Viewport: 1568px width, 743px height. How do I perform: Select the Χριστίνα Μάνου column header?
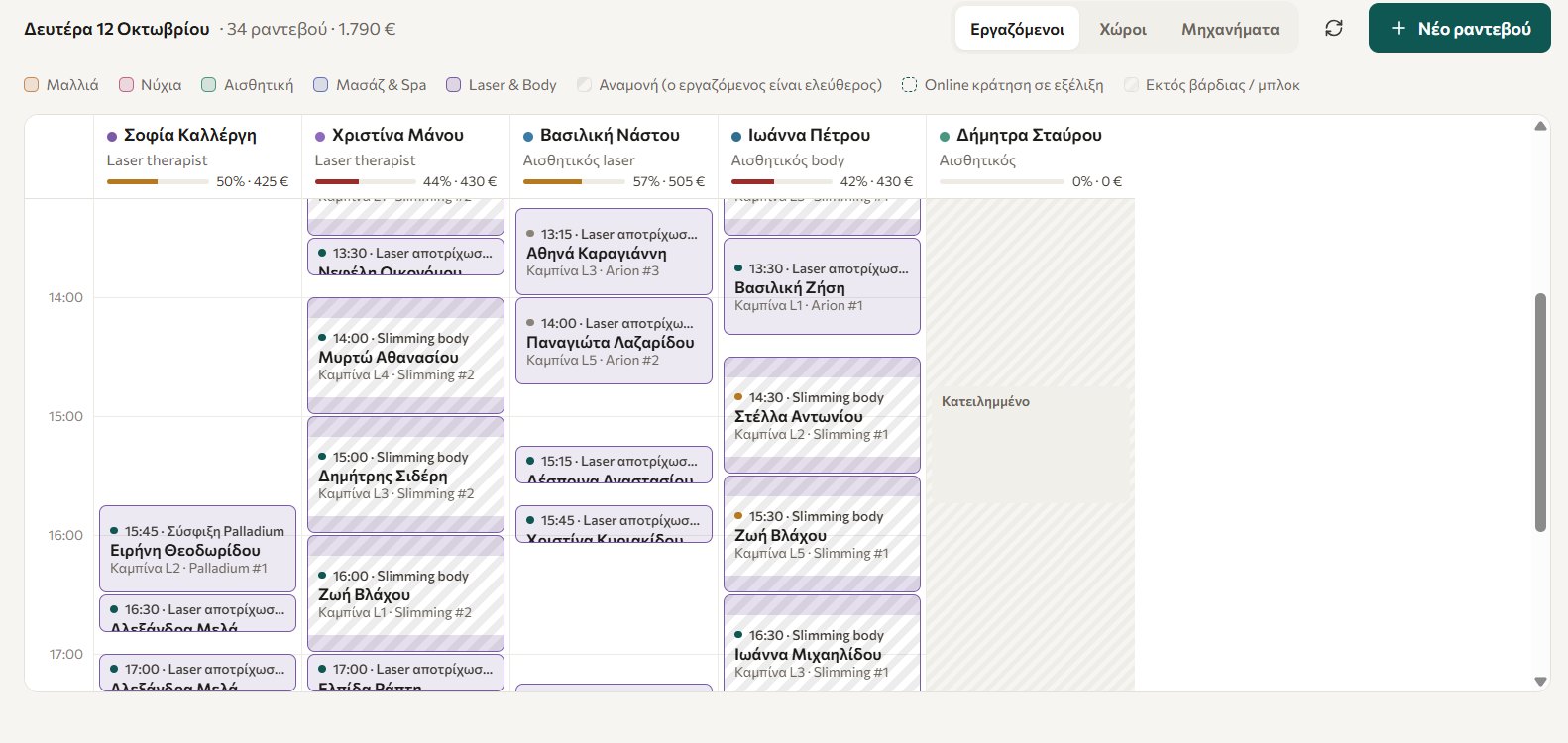point(406,157)
